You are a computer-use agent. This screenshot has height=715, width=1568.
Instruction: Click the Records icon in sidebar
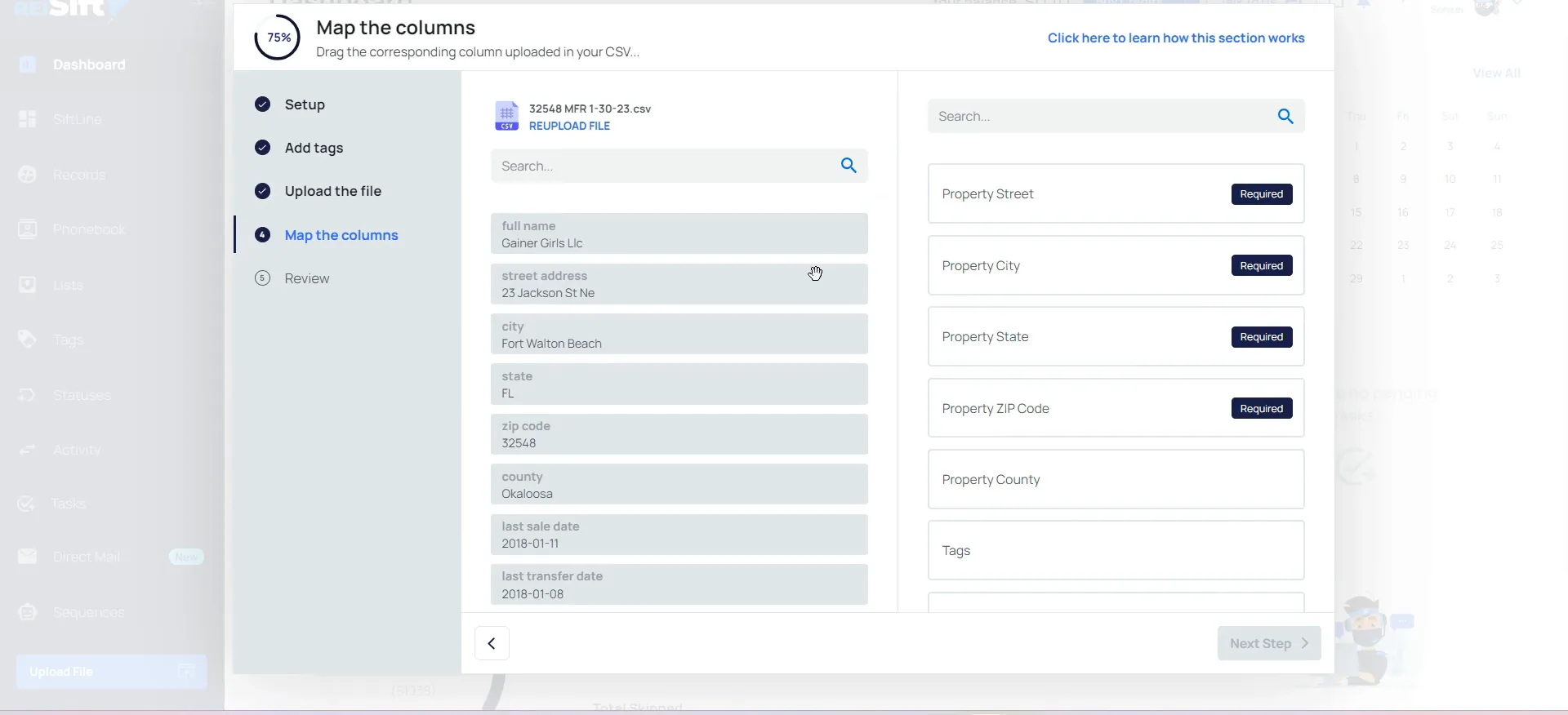[x=28, y=175]
